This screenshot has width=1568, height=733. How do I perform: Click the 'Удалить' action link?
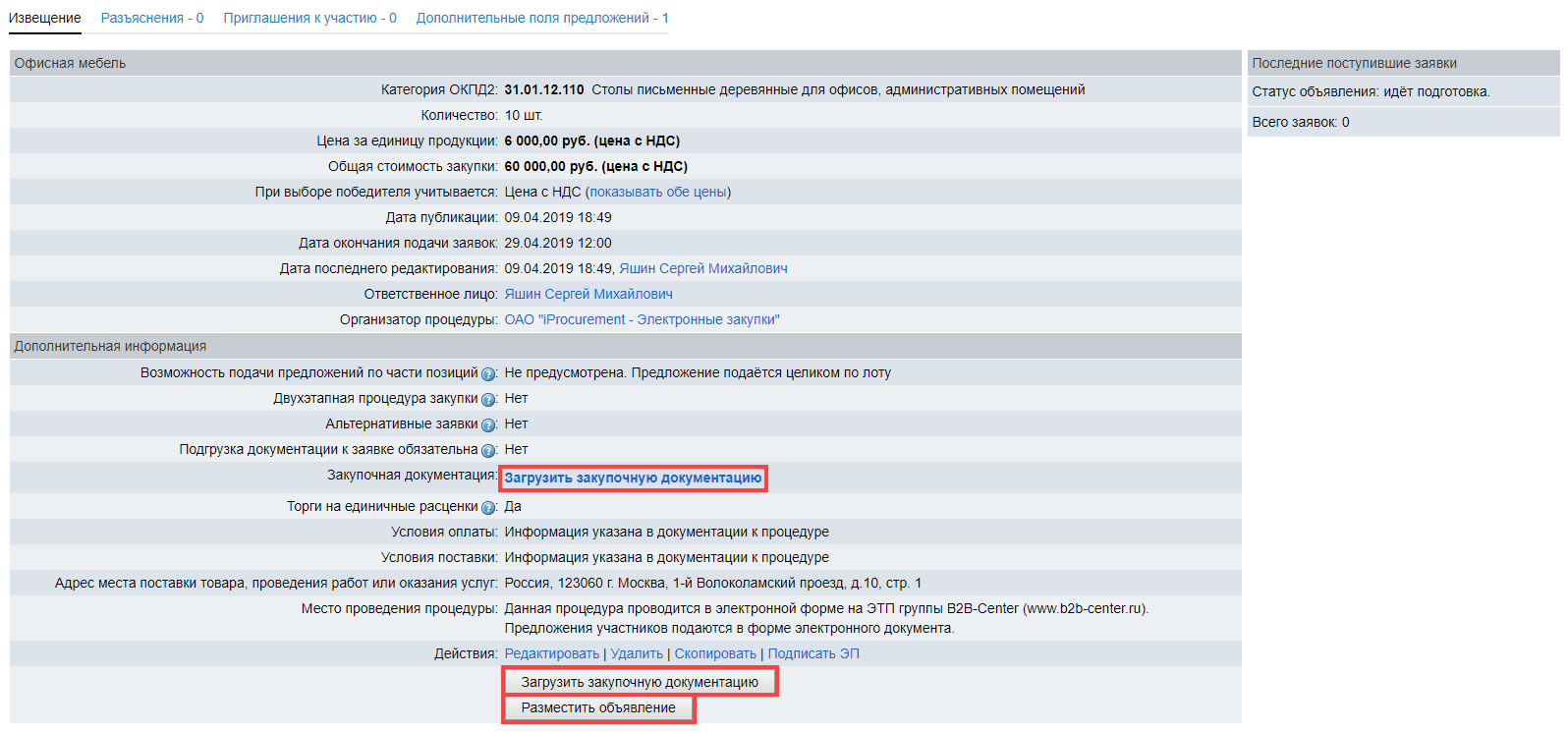tap(637, 653)
